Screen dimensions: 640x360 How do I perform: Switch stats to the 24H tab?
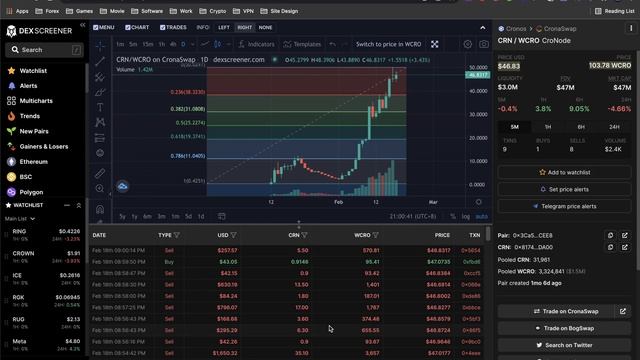[614, 127]
